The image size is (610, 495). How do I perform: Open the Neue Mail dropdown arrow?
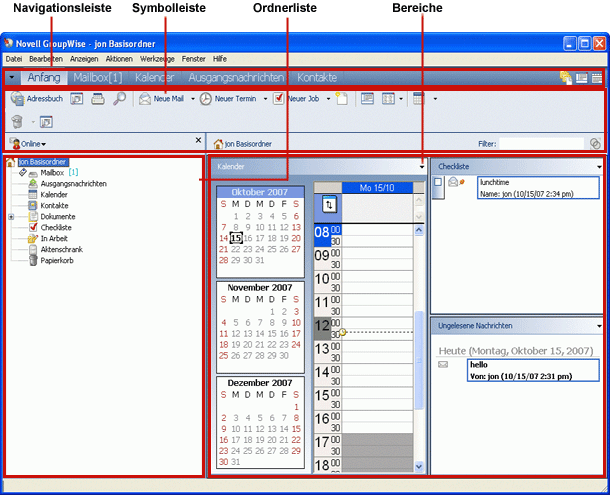(193, 99)
